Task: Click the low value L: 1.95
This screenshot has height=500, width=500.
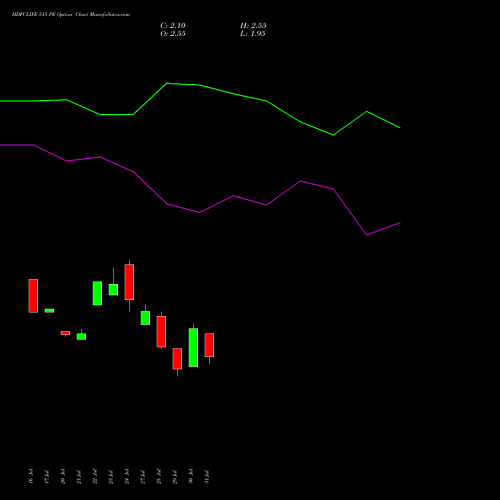Action: [x=253, y=34]
